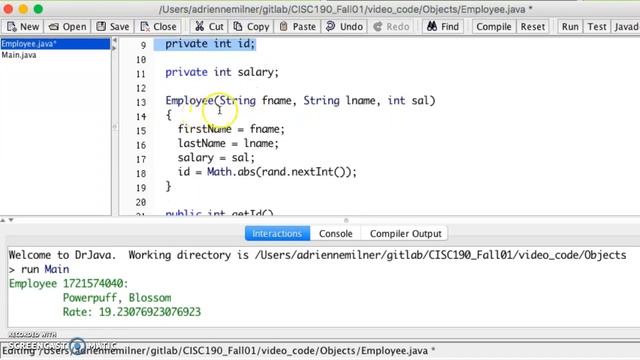
Task: Click the 'id = Math.abs(rand.nextInt());' line
Action: [x=267, y=172]
